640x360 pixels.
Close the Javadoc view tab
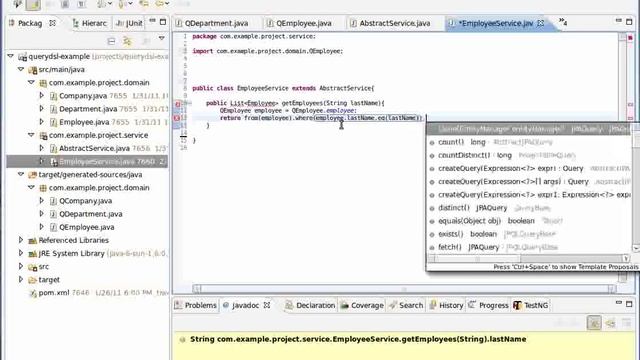(x=267, y=305)
